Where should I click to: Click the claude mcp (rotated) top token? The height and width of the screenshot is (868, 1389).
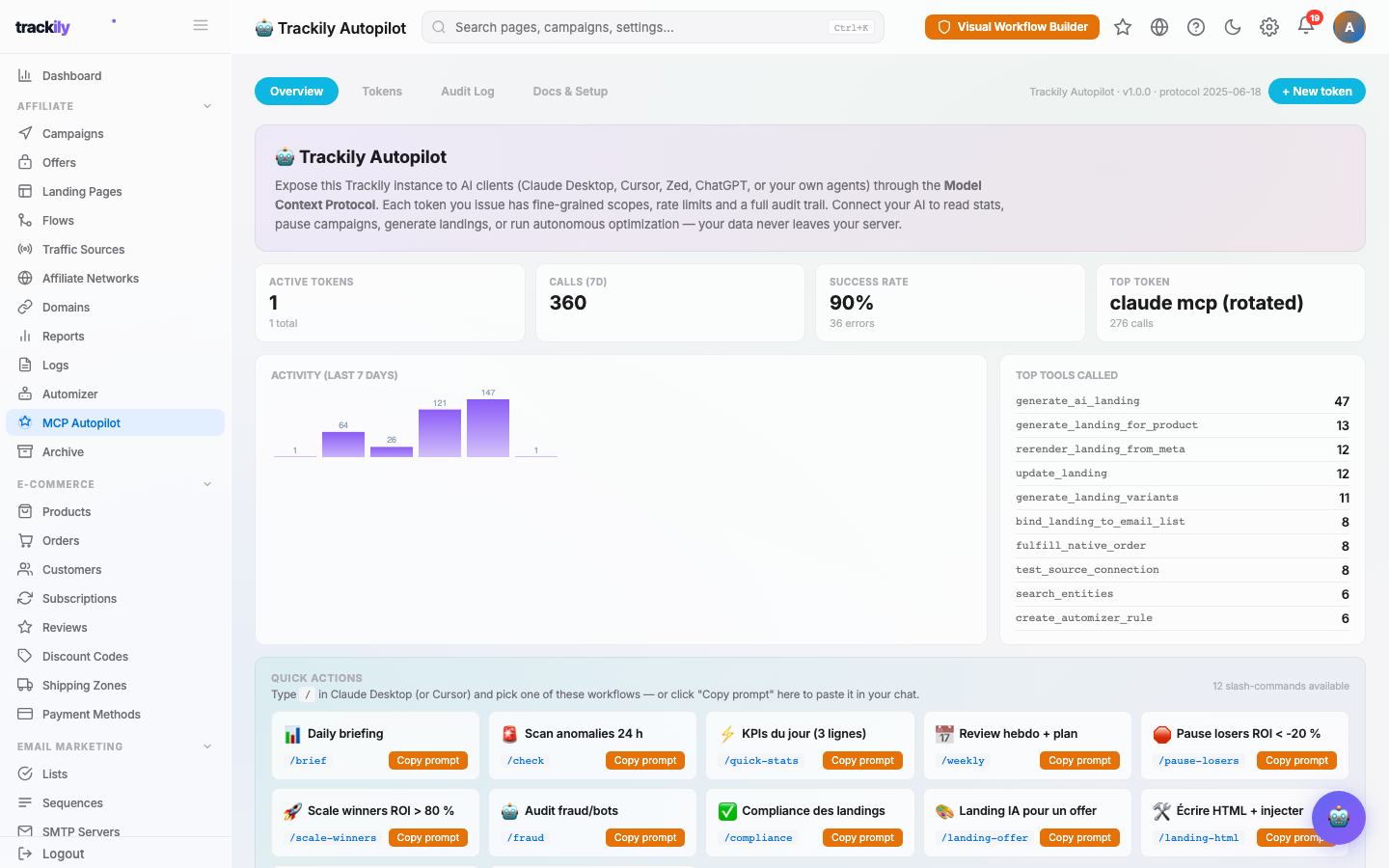pos(1207,303)
